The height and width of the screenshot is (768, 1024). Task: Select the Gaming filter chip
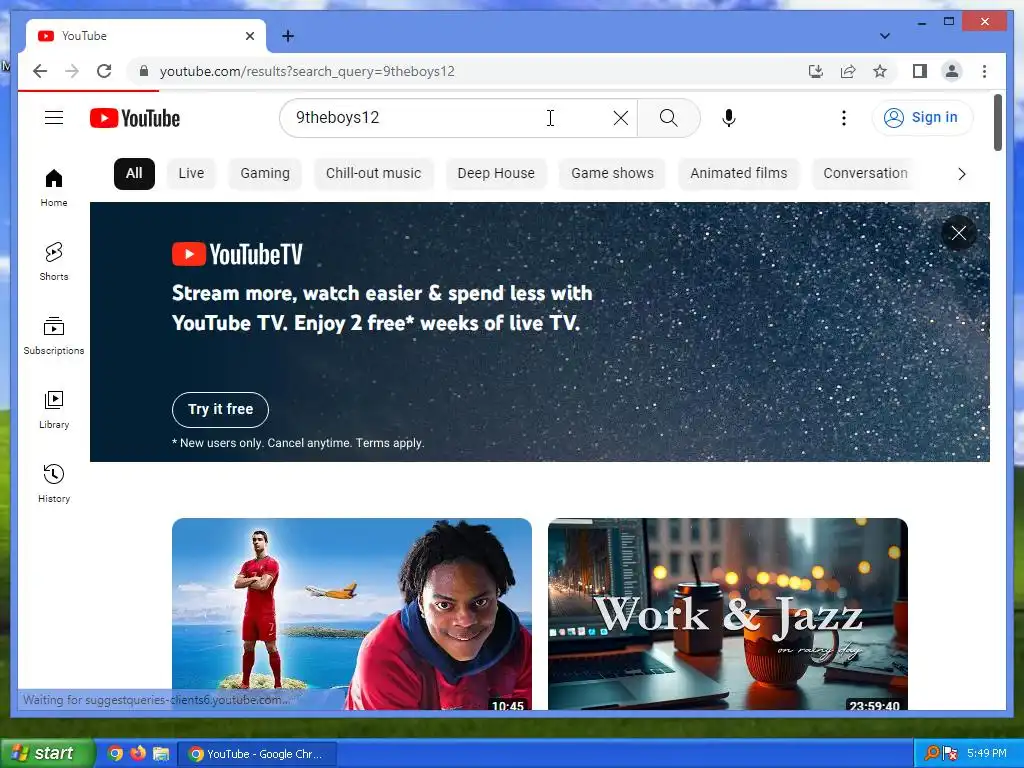click(x=264, y=173)
